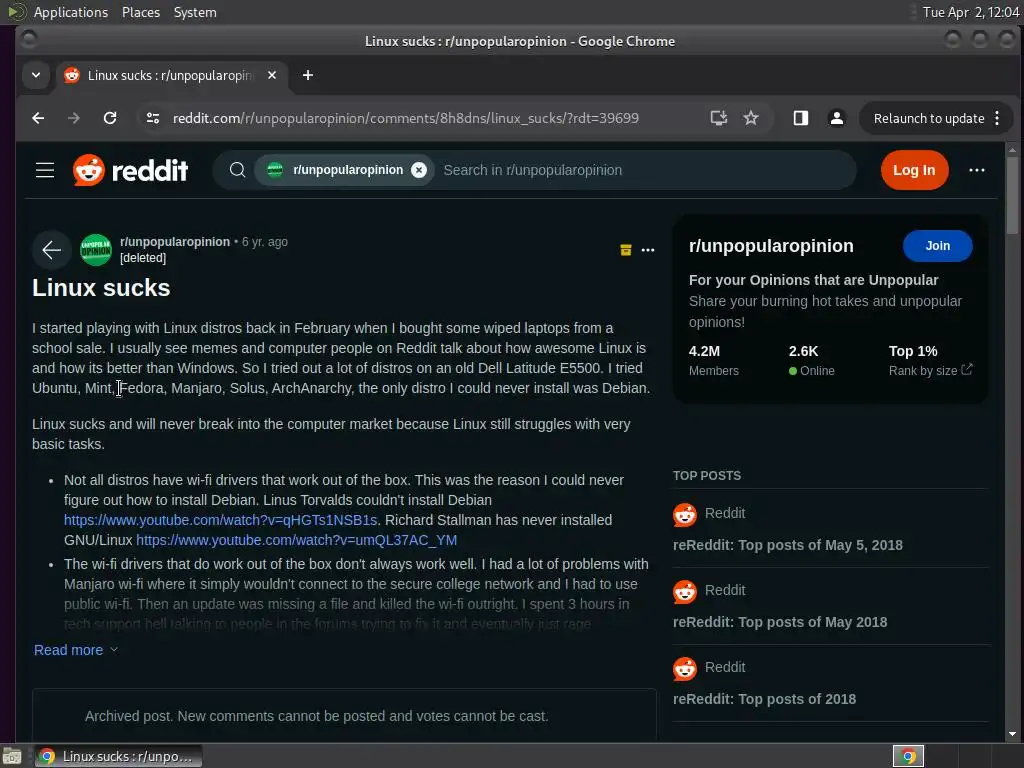The width and height of the screenshot is (1024, 768).
Task: Reload the page
Action: click(110, 118)
